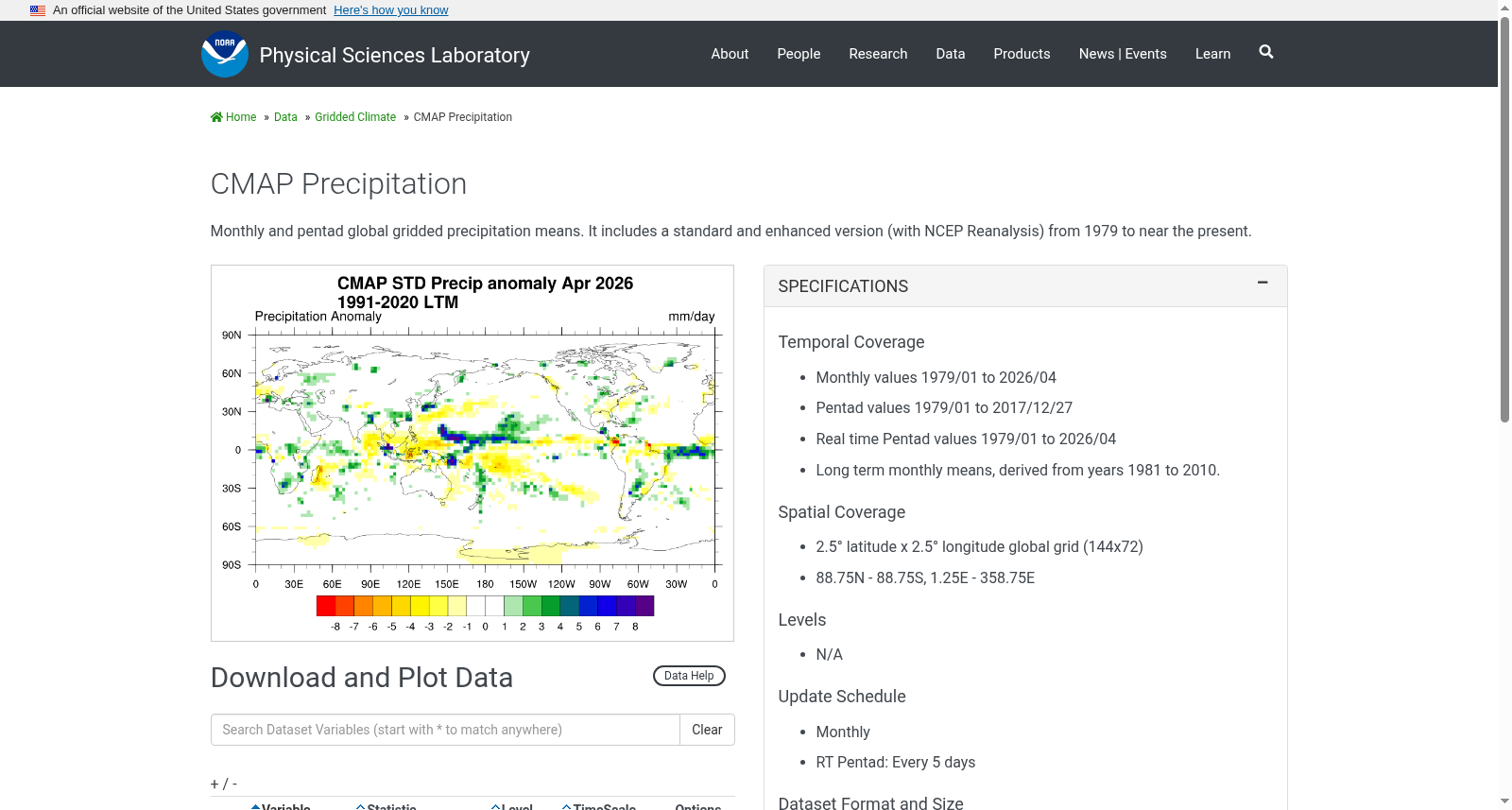Viewport: 1512px width, 810px height.
Task: Select the 'Update Schedule' heading
Action: (841, 697)
